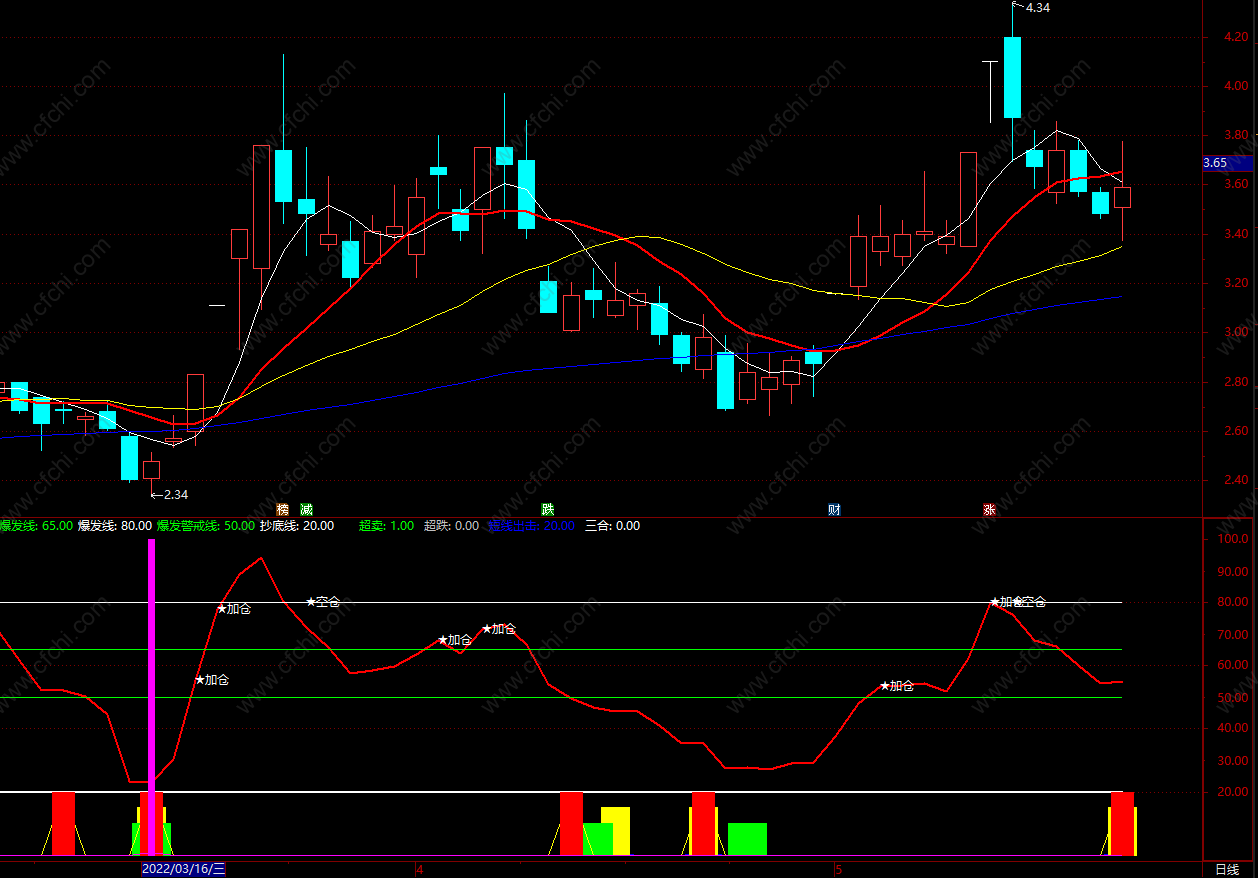Click the red 涨 info marker
The width and height of the screenshot is (1258, 878).
(x=989, y=509)
